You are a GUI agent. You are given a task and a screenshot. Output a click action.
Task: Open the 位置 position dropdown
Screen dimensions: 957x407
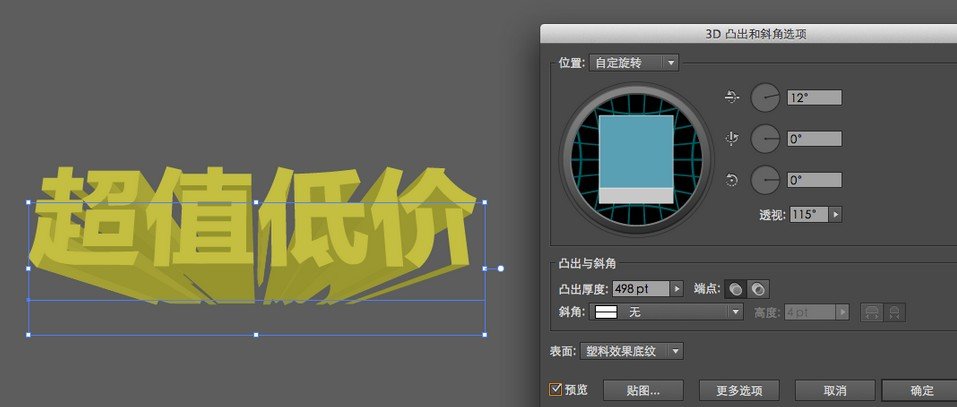[634, 63]
